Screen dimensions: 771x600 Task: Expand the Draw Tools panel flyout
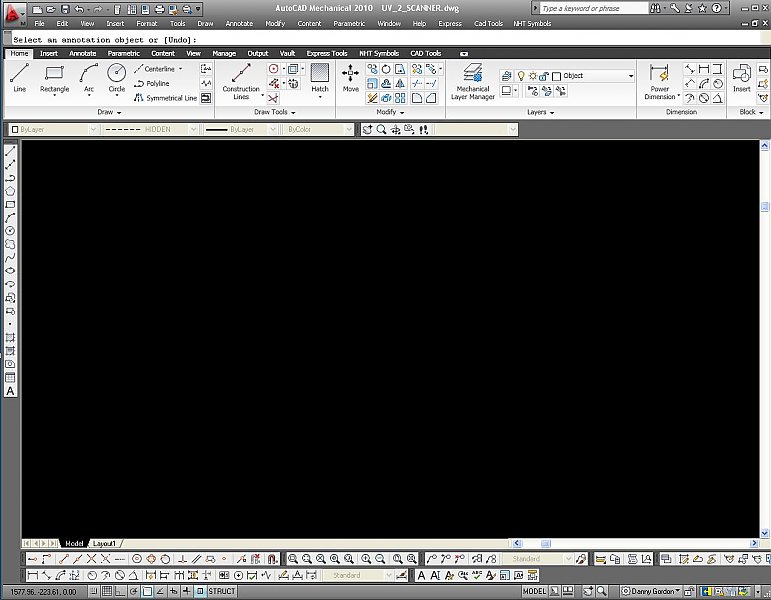(x=274, y=112)
